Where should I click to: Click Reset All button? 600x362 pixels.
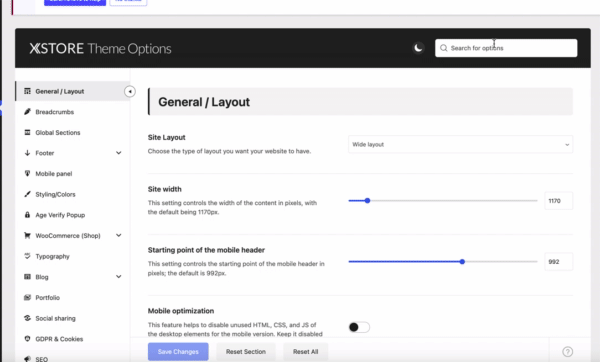[305, 352]
